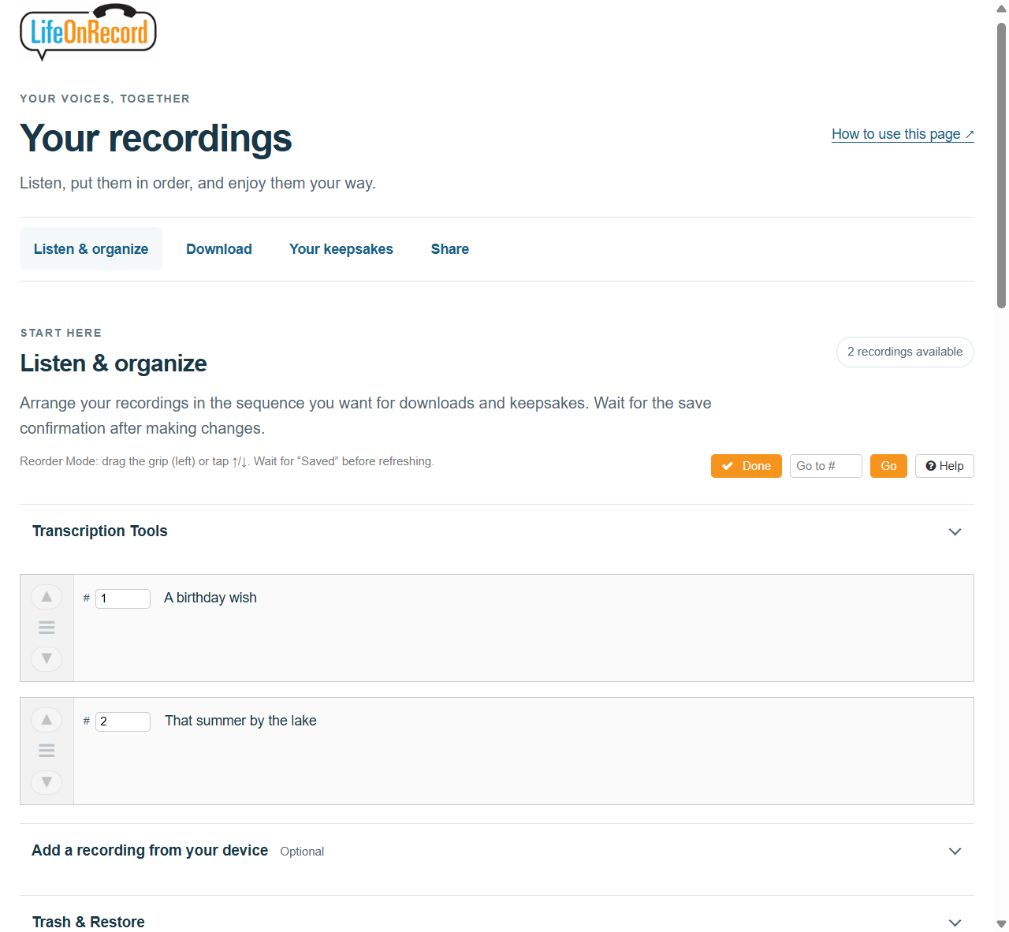Expand the Transcription Tools section
Image resolution: width=1009 pixels, height=932 pixels.
click(497, 531)
